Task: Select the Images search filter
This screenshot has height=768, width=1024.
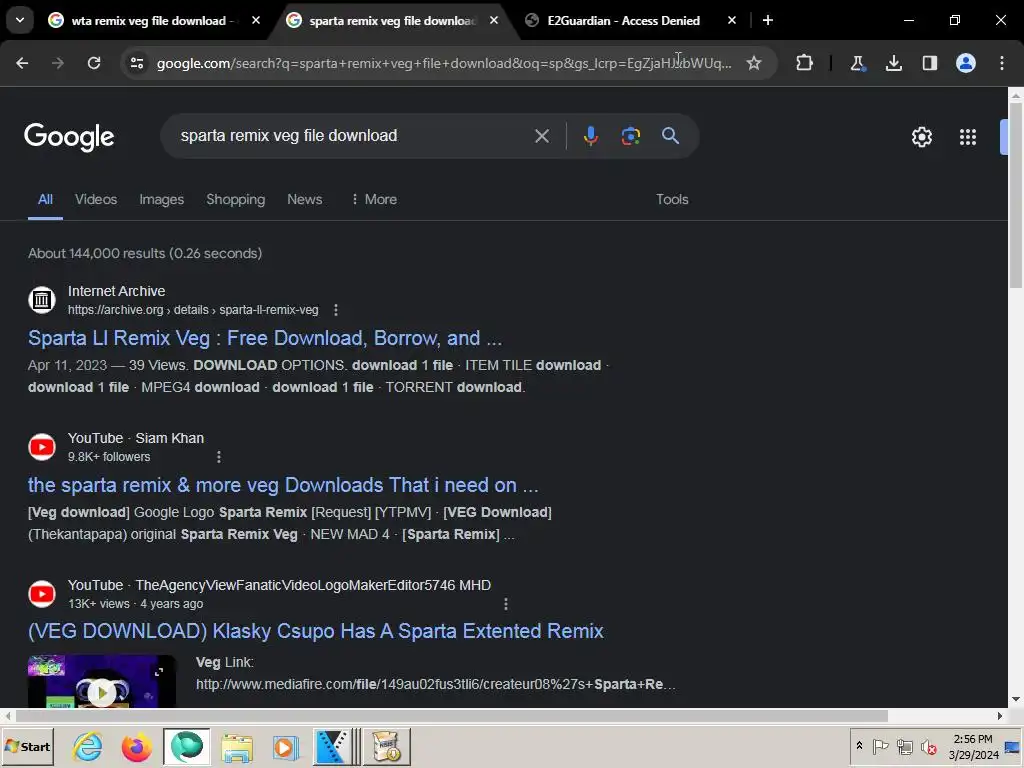Action: pyautogui.click(x=161, y=199)
